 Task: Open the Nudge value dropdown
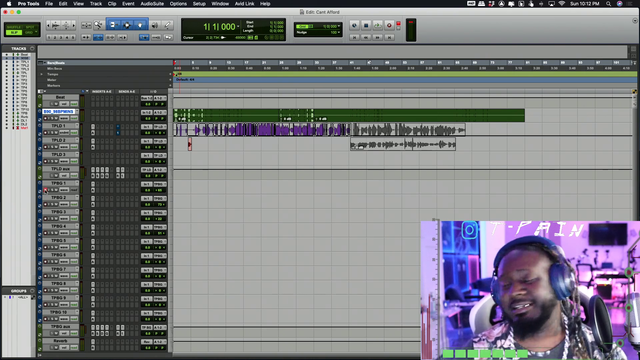[x=339, y=32]
